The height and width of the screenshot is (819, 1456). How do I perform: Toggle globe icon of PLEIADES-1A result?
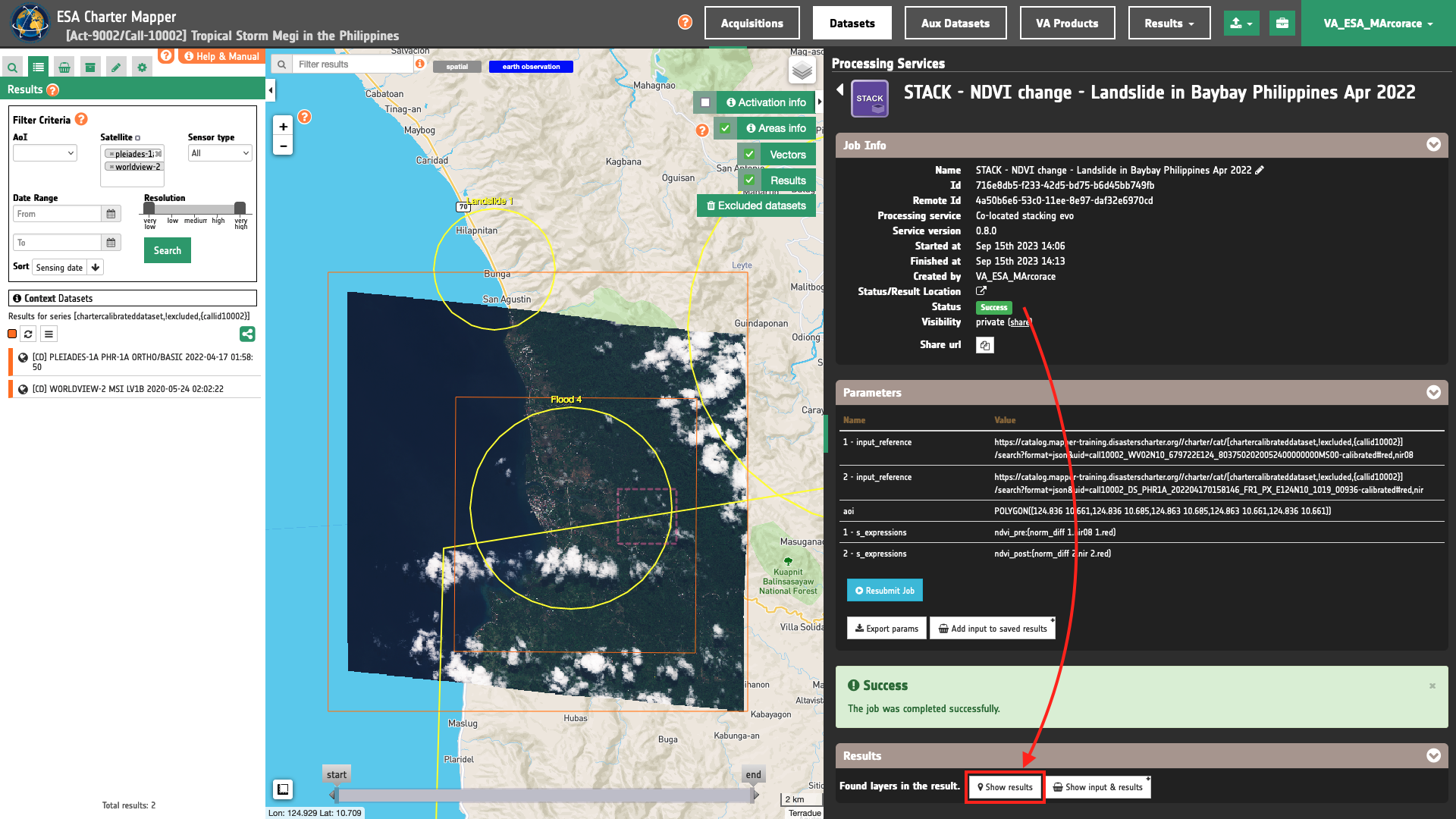click(23, 357)
